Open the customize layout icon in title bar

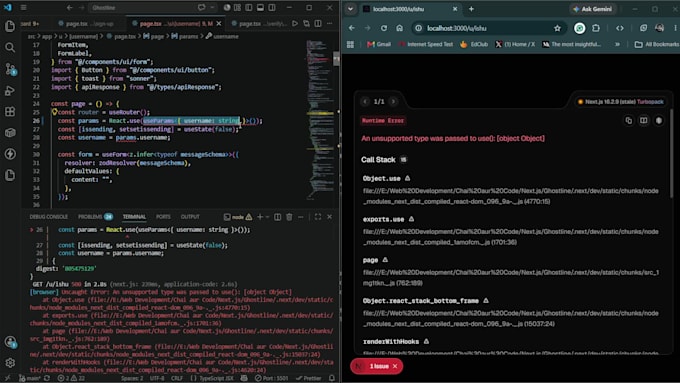tap(238, 7)
